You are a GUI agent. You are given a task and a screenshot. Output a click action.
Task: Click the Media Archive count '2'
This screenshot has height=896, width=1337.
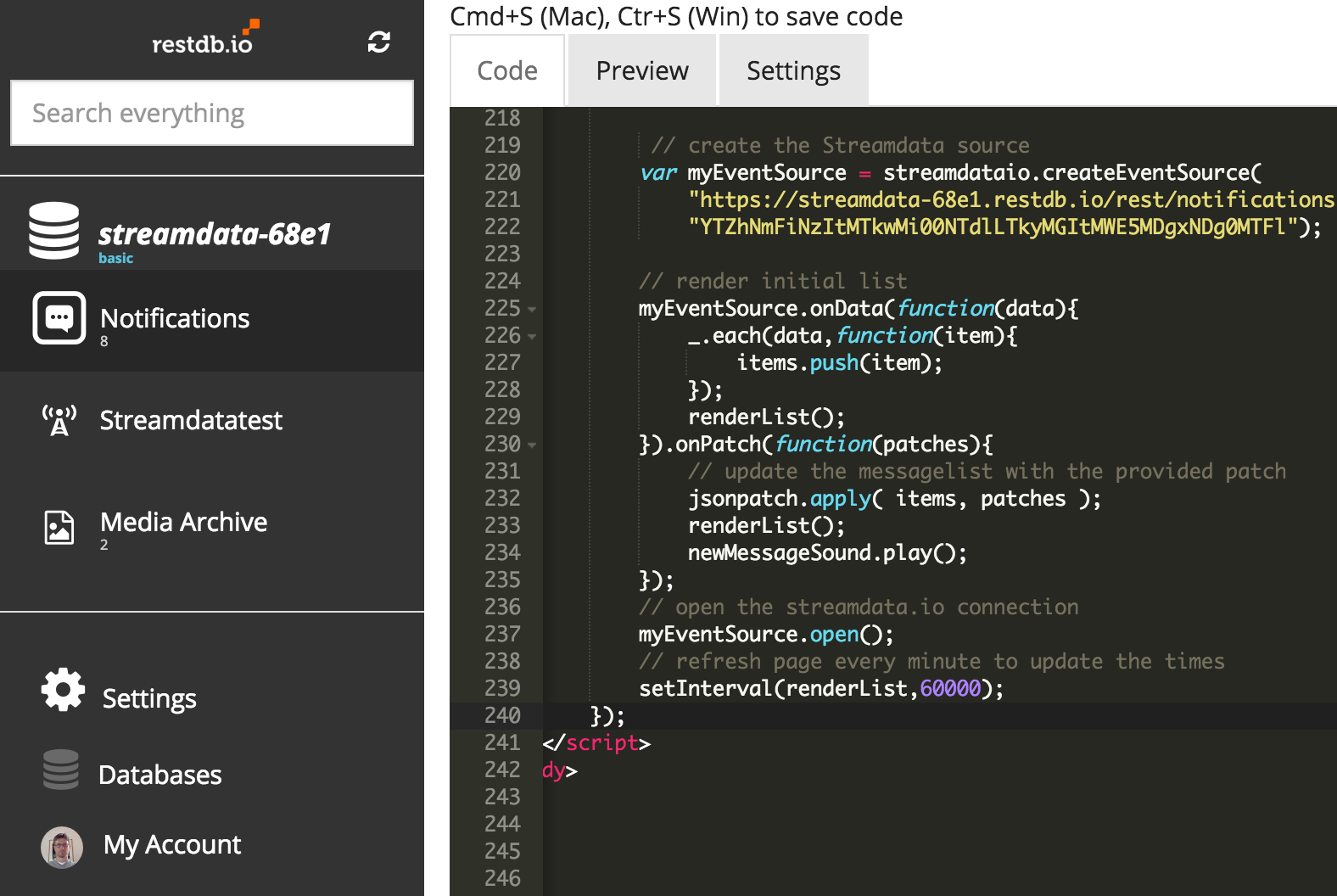pos(104,545)
